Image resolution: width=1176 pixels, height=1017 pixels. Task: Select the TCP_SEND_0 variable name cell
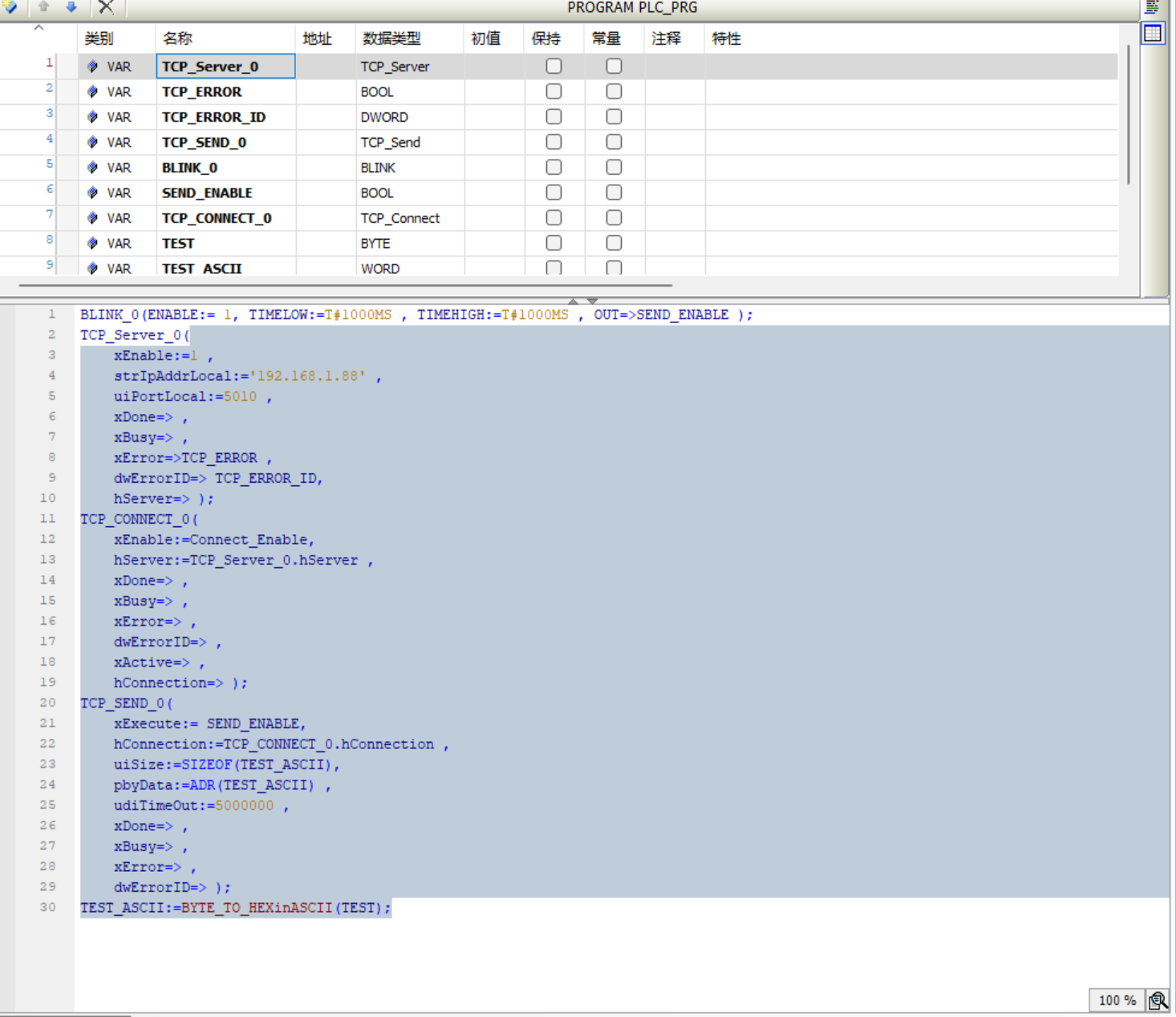point(226,143)
